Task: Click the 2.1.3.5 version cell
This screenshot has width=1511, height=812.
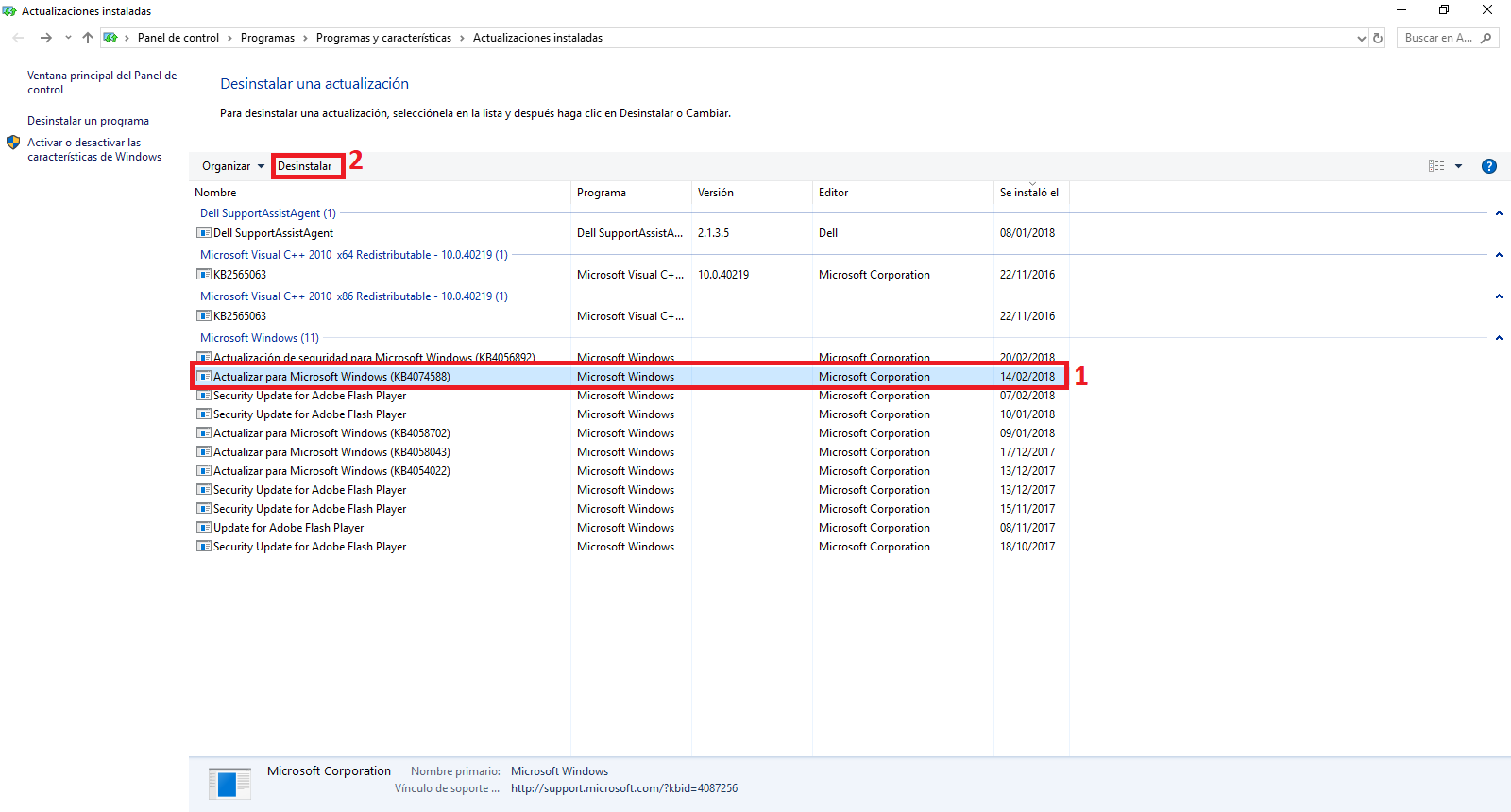Action: 713,233
